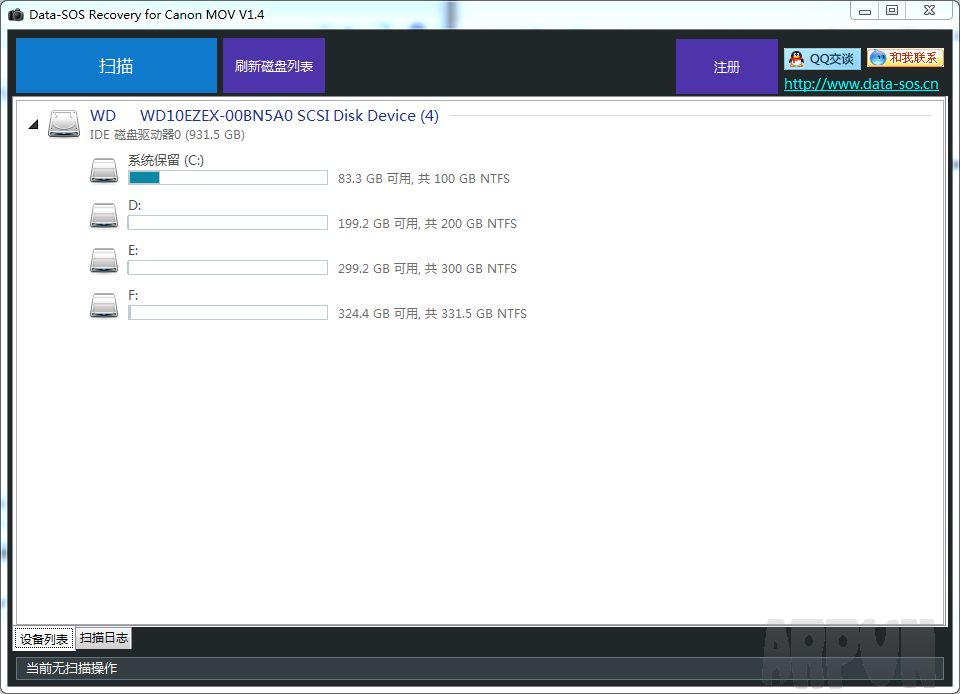This screenshot has height=694, width=960.
Task: Click the 'E:' drive letter label
Action: coord(133,250)
